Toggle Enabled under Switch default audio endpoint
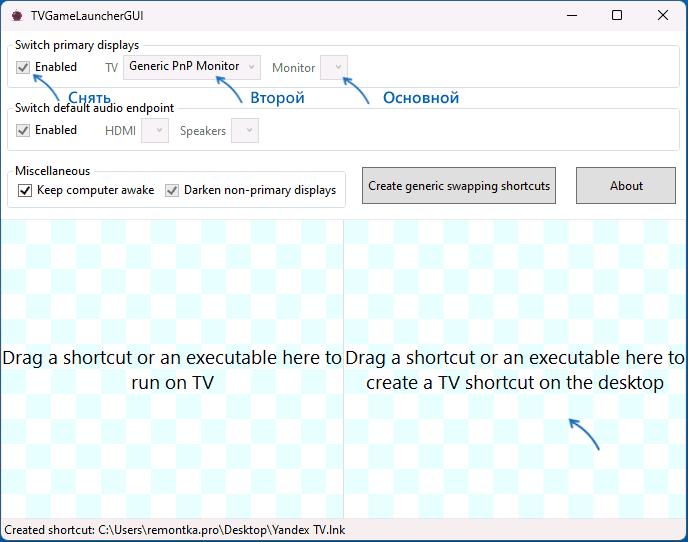The height and width of the screenshot is (542, 688). [x=23, y=130]
